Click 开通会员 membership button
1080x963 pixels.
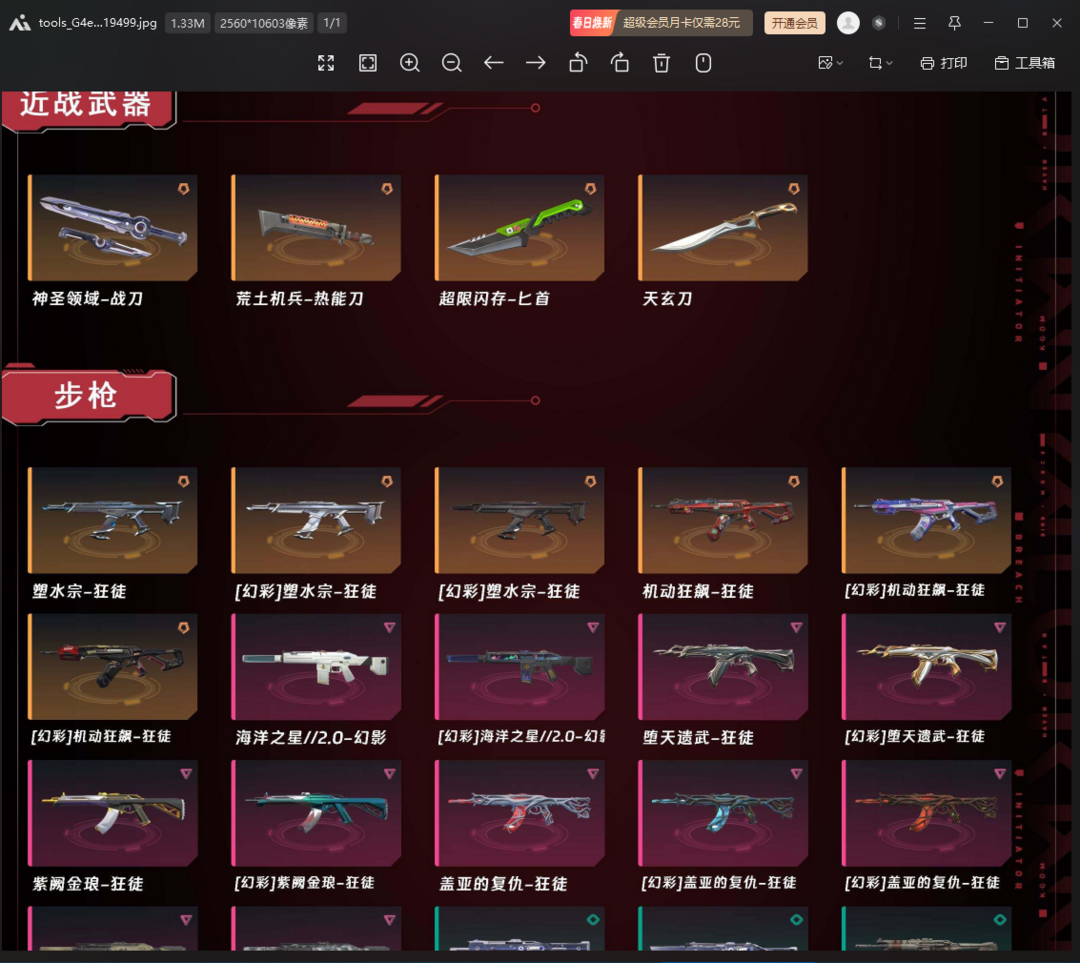click(794, 23)
